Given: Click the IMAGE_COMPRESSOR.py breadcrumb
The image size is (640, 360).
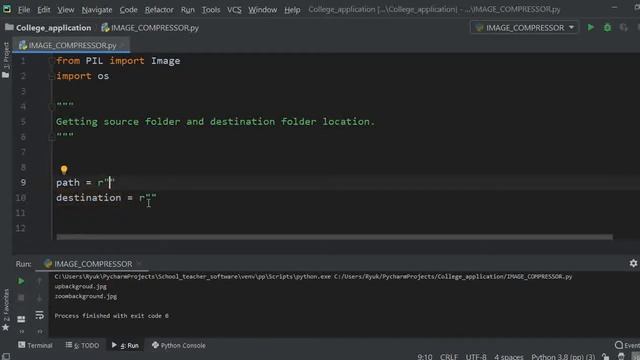Looking at the screenshot, I should click(x=150, y=28).
